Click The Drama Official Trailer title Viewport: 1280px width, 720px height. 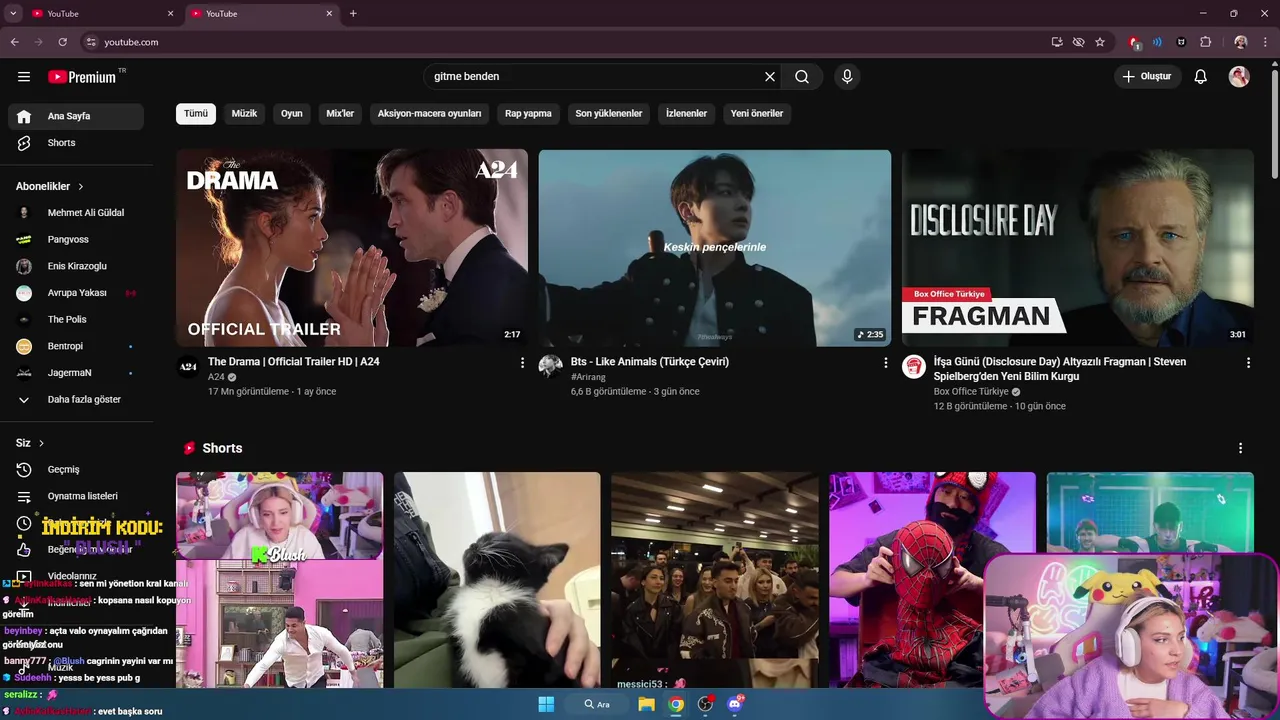294,362
